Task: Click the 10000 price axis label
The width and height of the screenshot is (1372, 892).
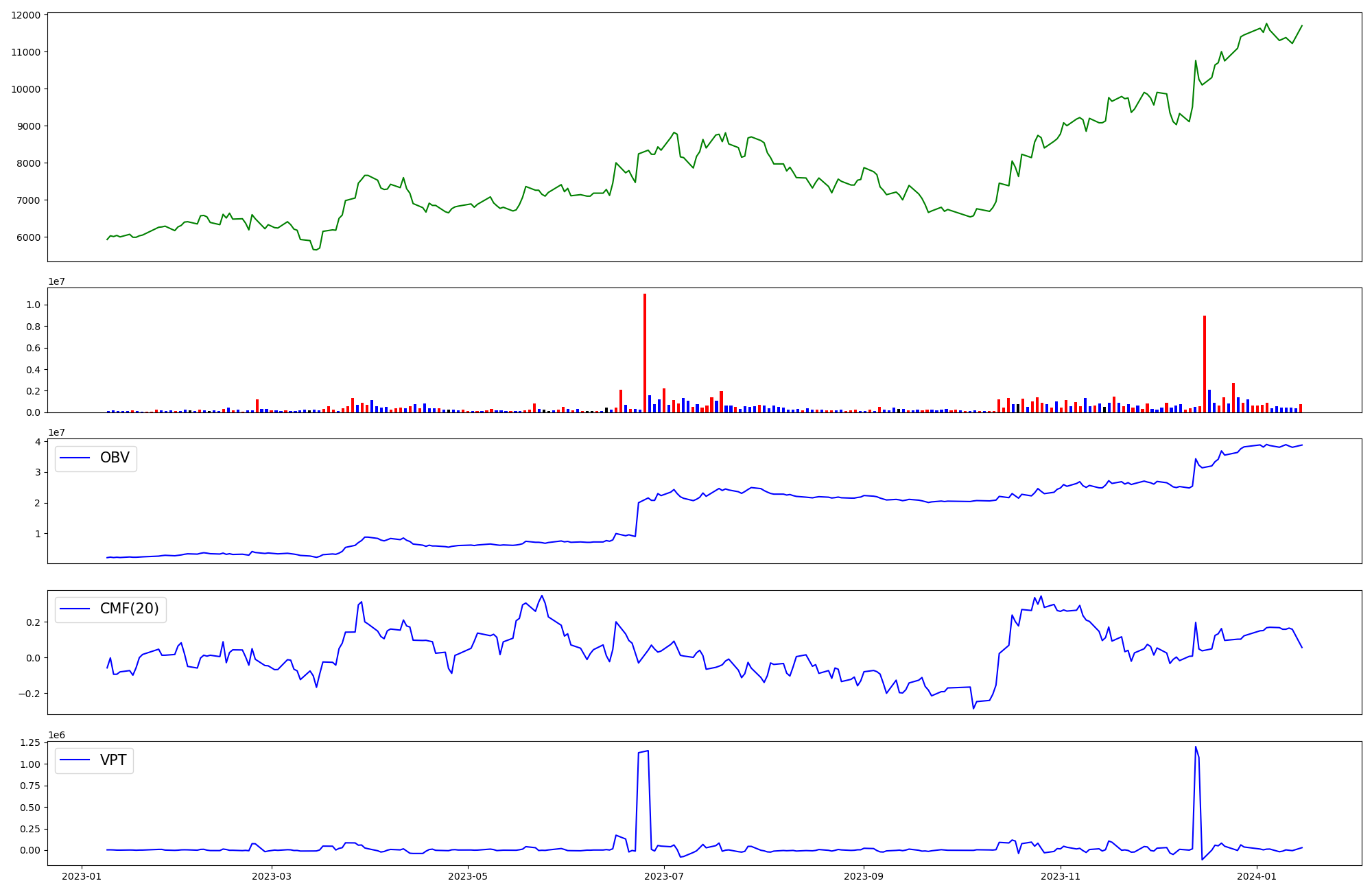Action: pos(25,89)
